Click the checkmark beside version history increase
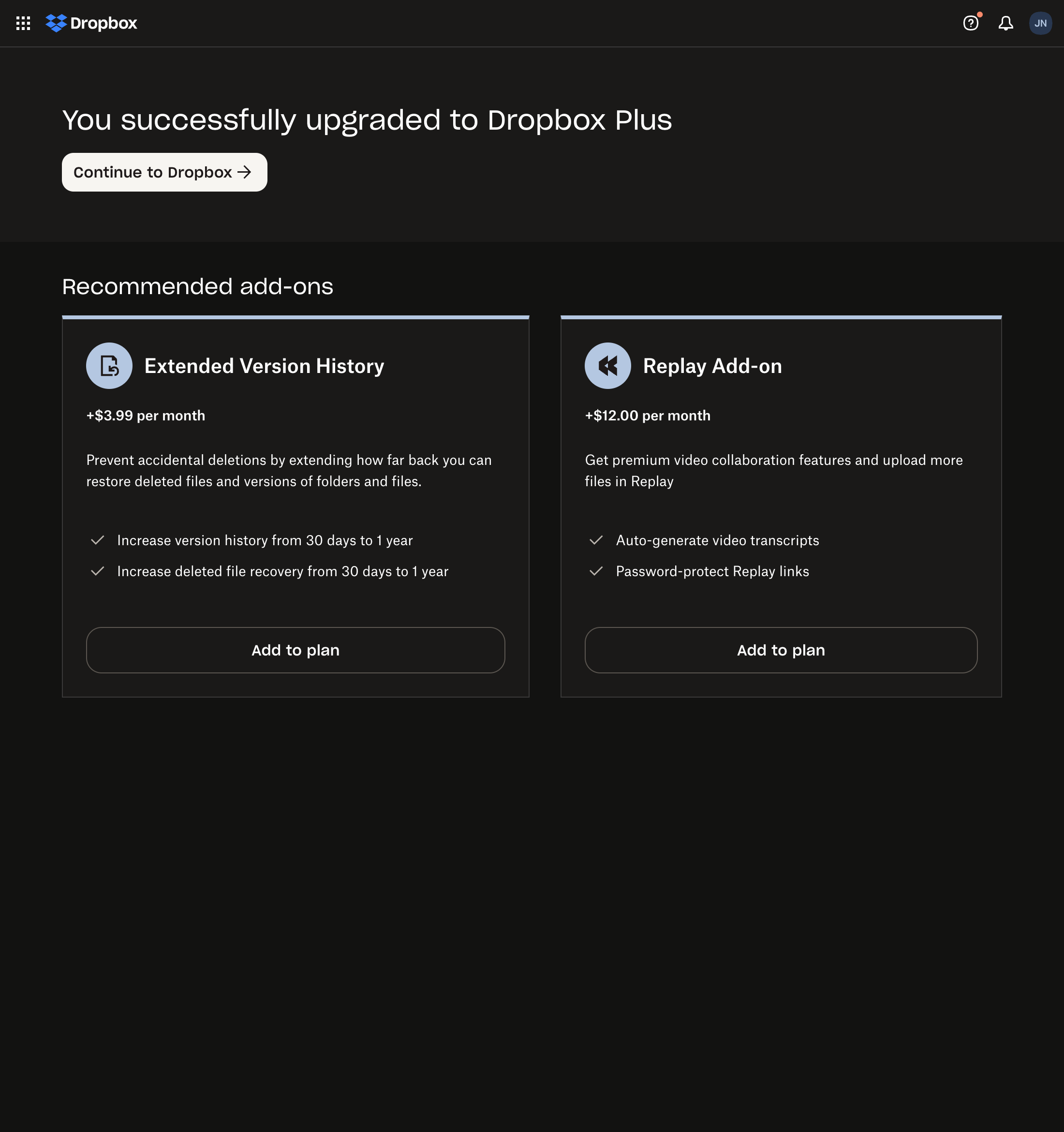Viewport: 1064px width, 1132px height. coord(97,540)
